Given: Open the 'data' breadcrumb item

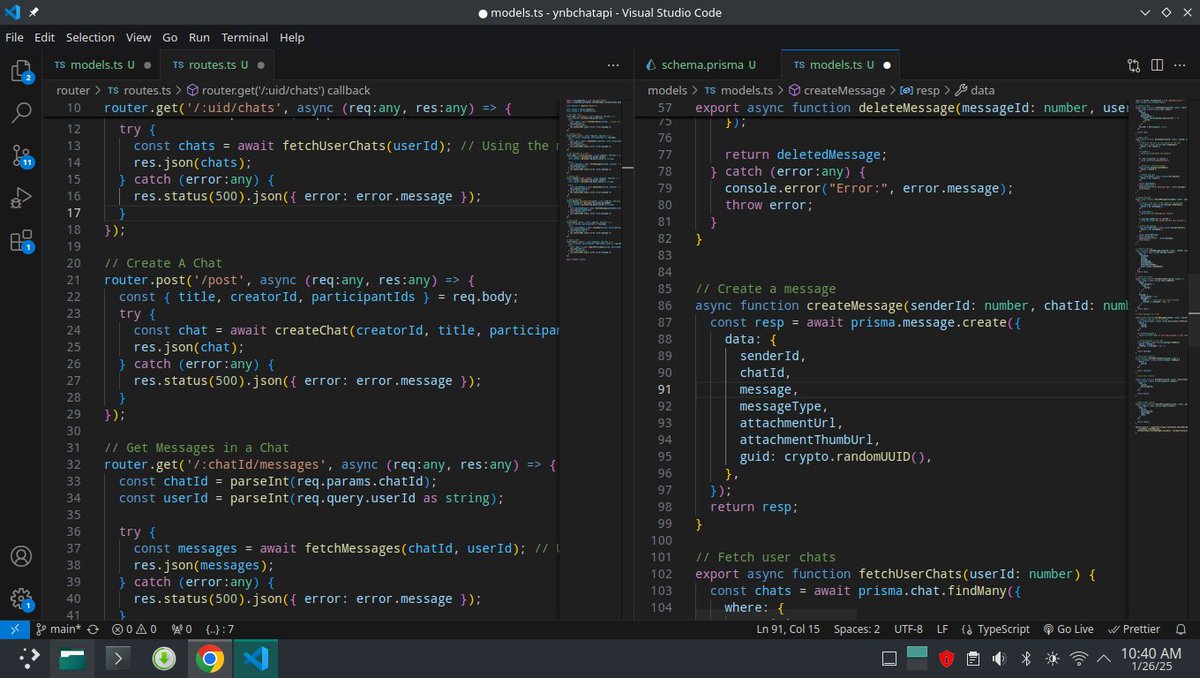Looking at the screenshot, I should pyautogui.click(x=974, y=90).
